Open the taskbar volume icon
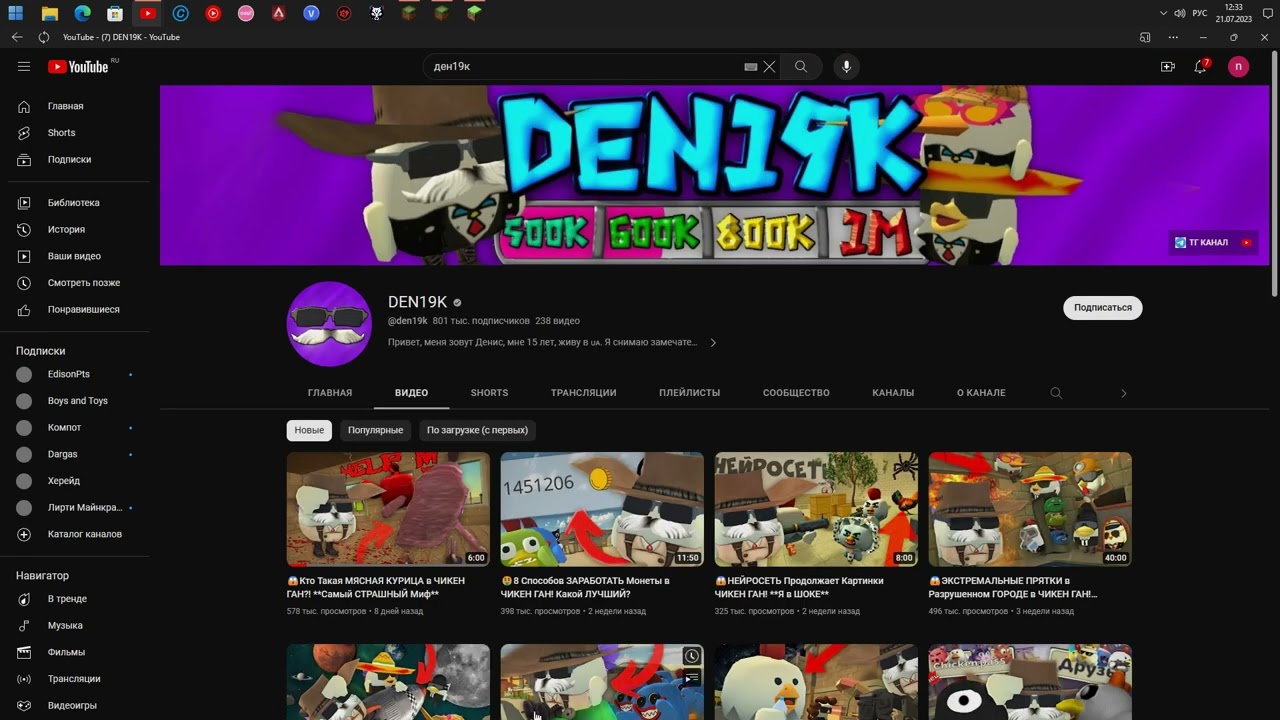The width and height of the screenshot is (1280, 720). [x=1180, y=13]
